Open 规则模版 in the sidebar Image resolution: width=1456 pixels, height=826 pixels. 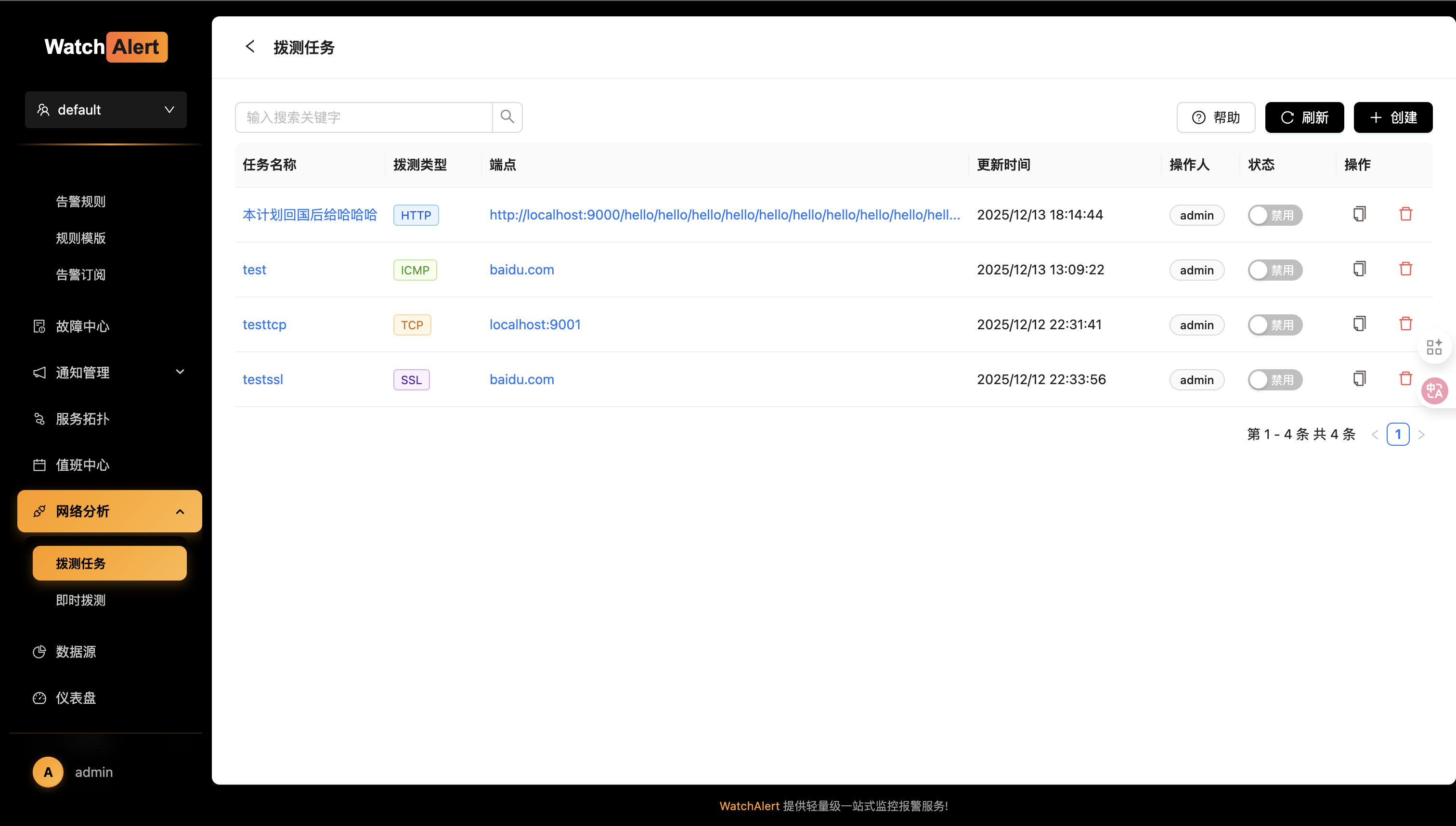point(80,238)
